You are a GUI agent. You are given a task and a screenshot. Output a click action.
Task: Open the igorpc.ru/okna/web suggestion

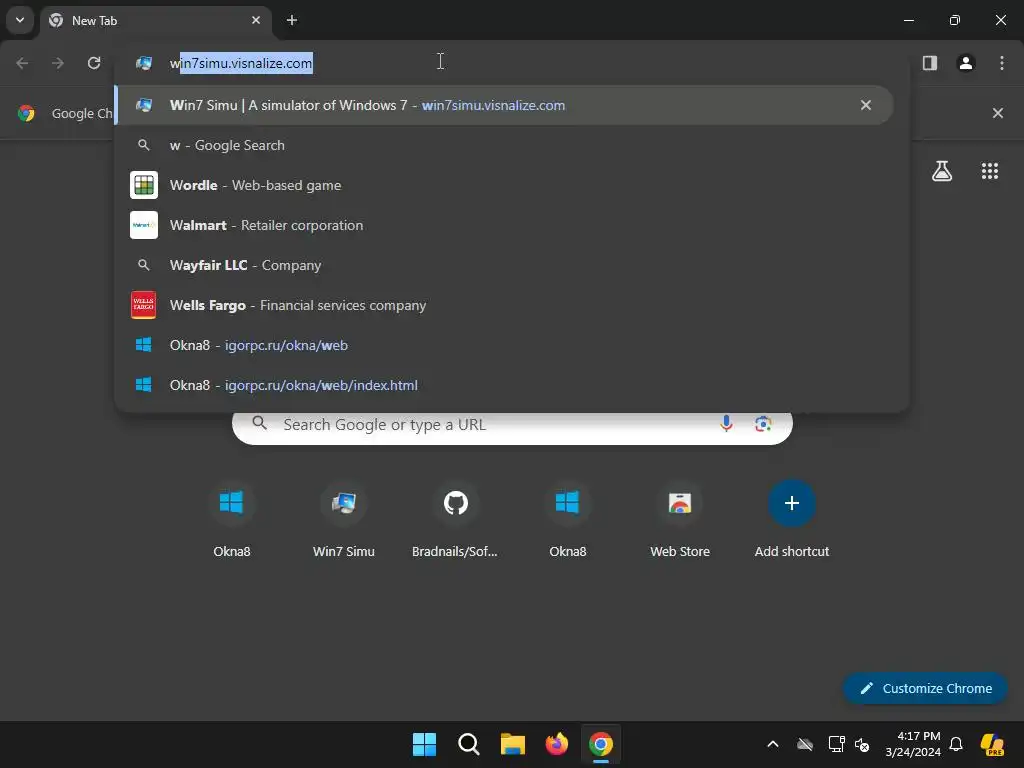tap(511, 345)
